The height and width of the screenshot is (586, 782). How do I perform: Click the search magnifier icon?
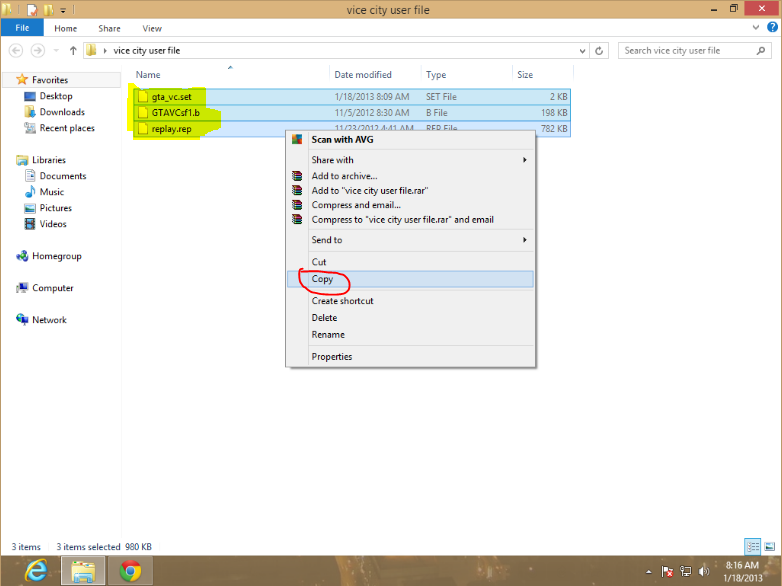pyautogui.click(x=761, y=50)
